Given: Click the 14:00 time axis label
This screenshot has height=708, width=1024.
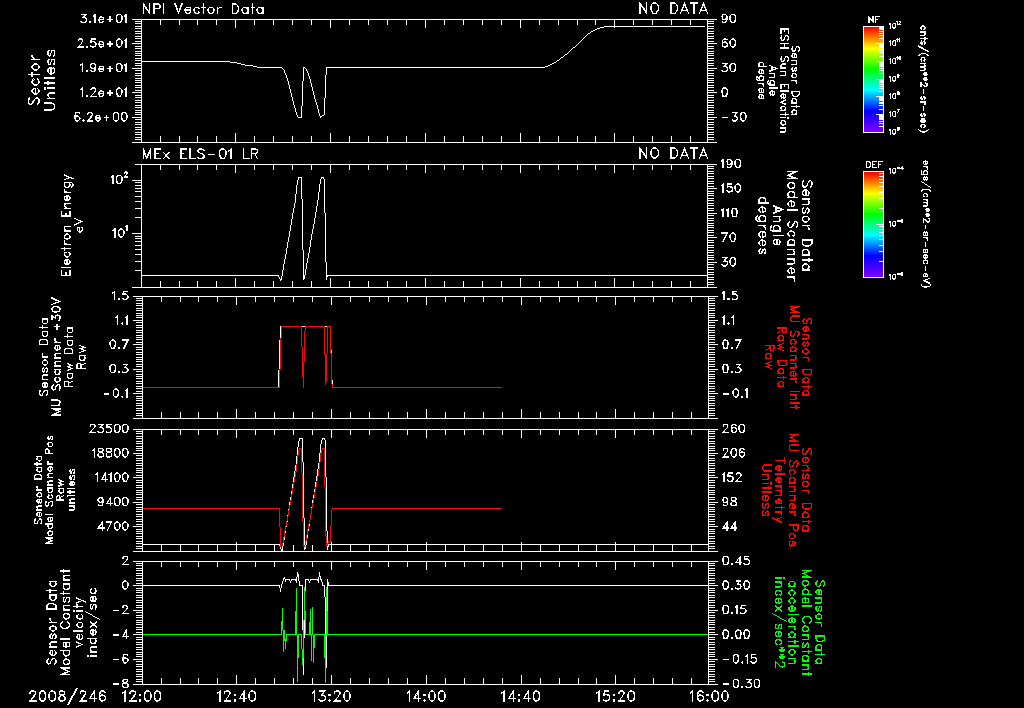Looking at the screenshot, I should coord(425,696).
